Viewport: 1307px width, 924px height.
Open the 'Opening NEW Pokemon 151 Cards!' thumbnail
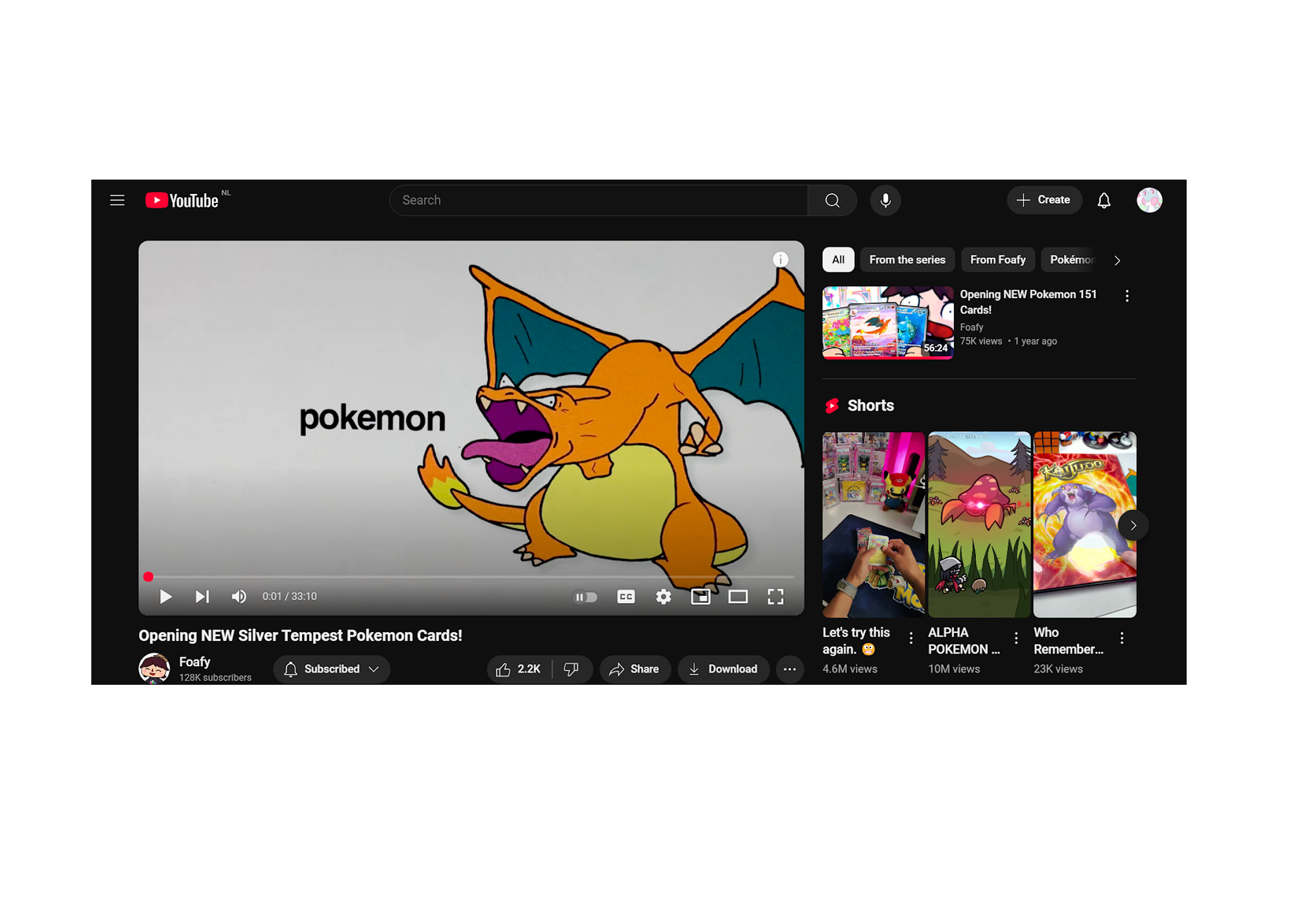point(887,322)
